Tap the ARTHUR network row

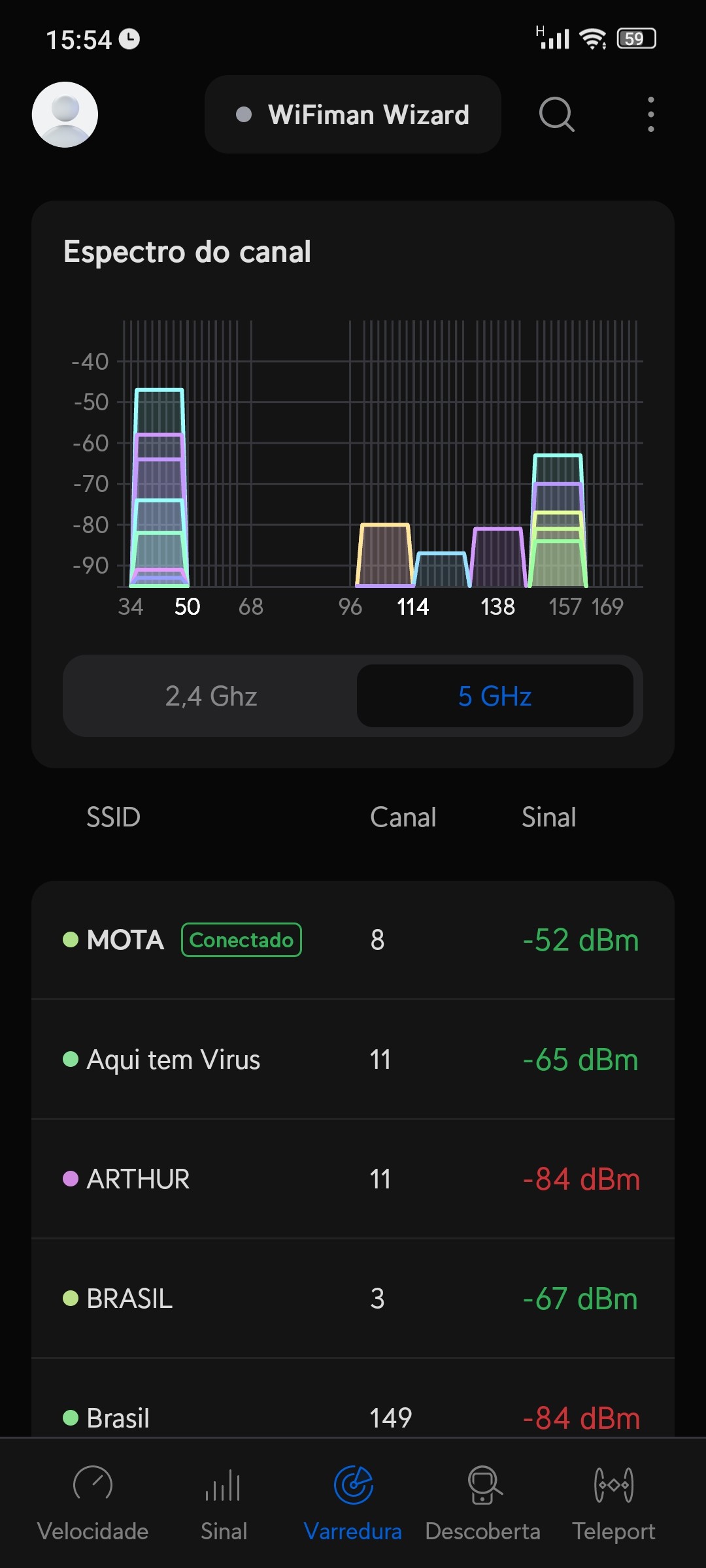[353, 1179]
